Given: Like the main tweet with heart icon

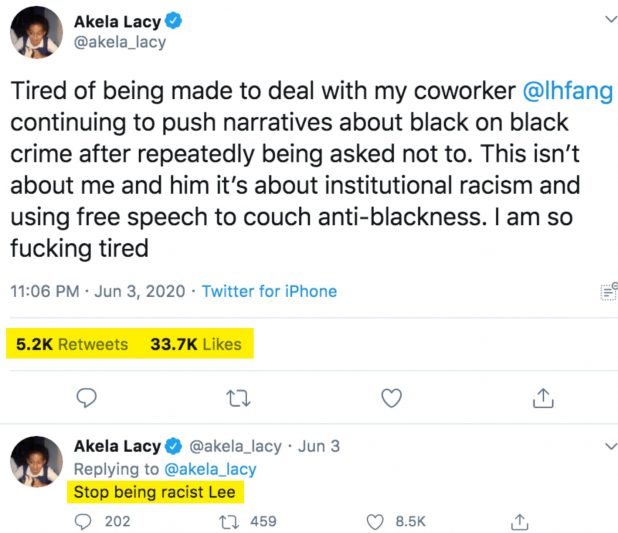Looking at the screenshot, I should click(391, 398).
